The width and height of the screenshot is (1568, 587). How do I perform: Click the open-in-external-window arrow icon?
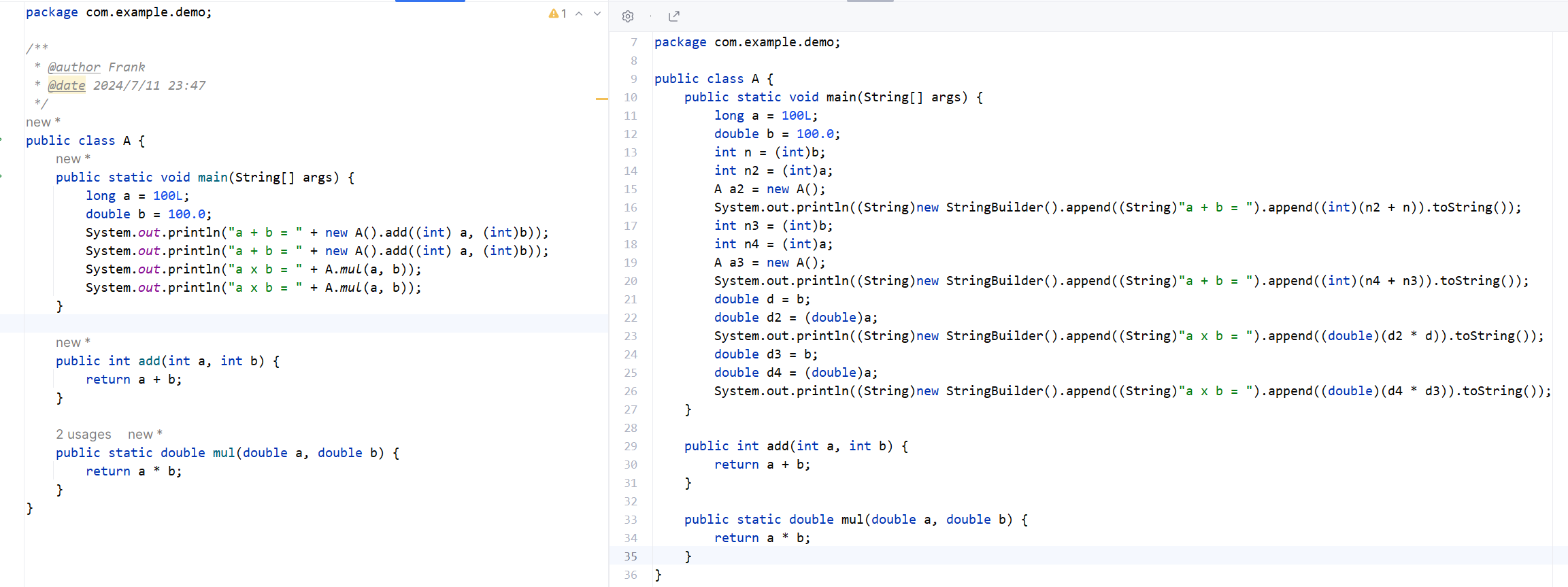pos(674,16)
